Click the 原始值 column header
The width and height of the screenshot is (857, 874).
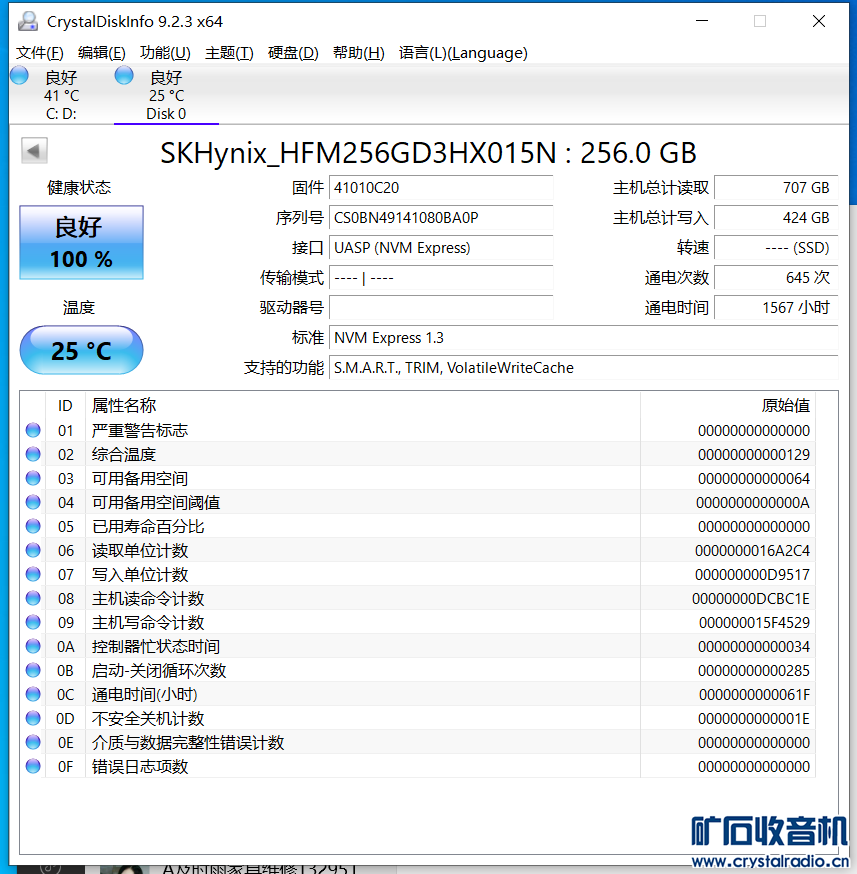pos(785,405)
